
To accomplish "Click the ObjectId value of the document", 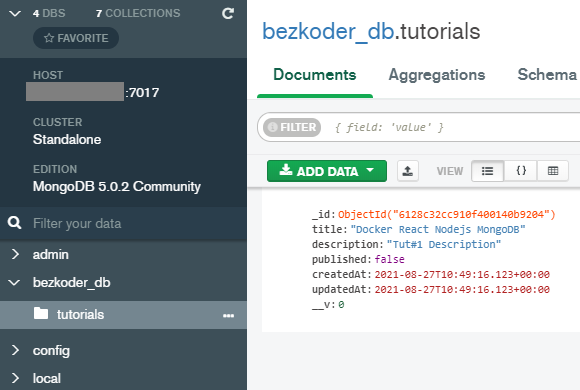I will 447,215.
